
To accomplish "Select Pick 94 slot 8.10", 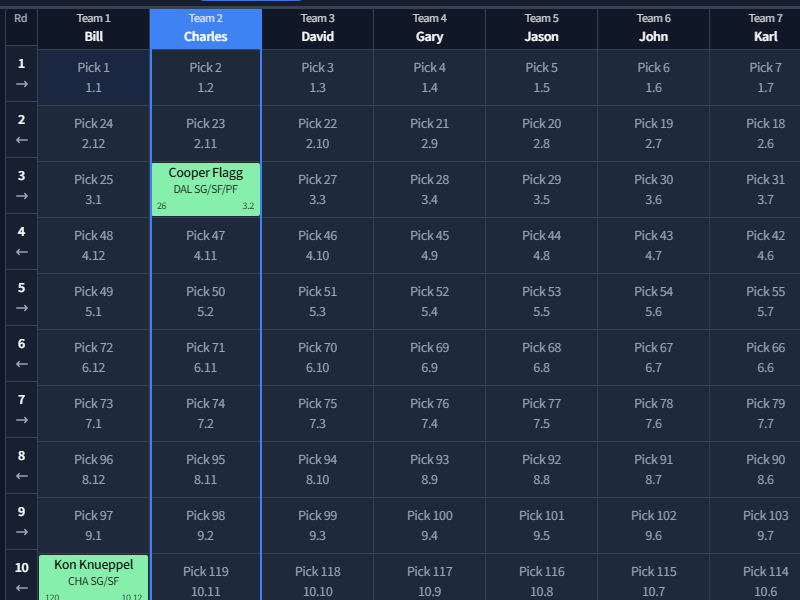I will coord(317,469).
